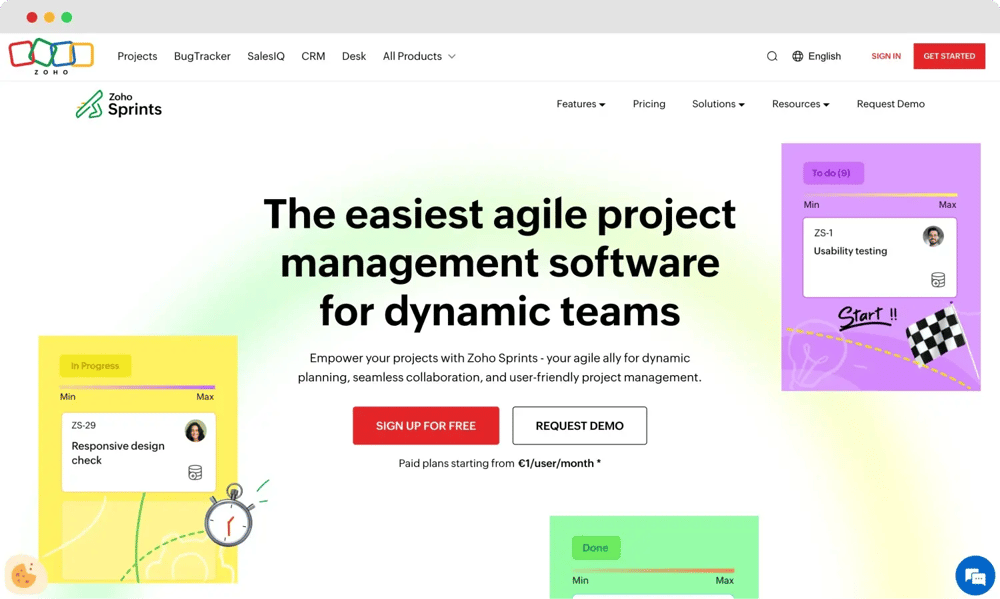Click the Zoho Sprints logo
Viewport: 1000px width, 599px height.
[118, 104]
